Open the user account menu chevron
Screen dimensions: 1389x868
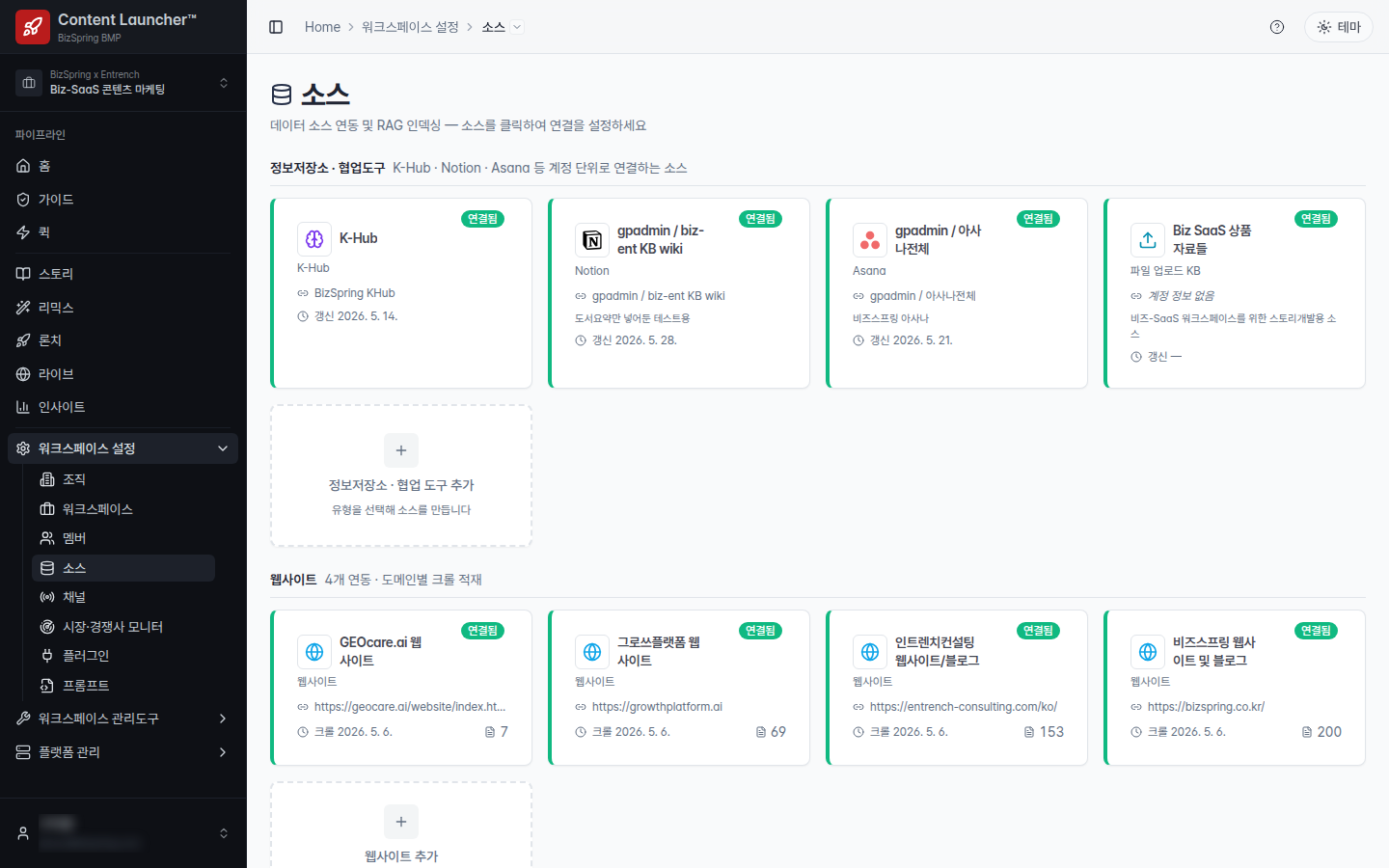click(224, 833)
